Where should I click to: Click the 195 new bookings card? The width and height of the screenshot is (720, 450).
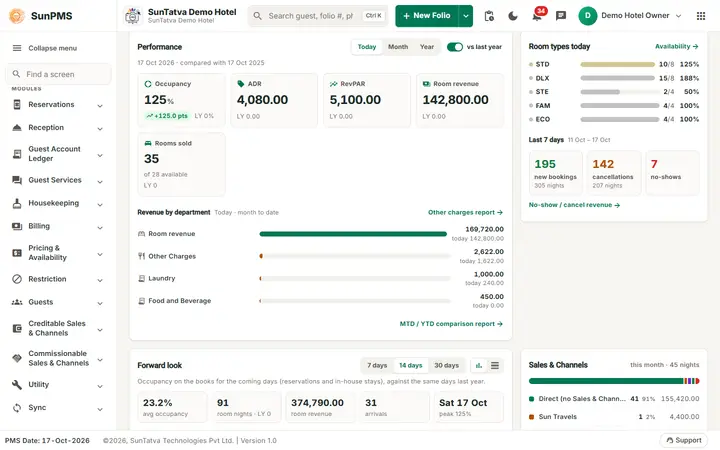556,174
